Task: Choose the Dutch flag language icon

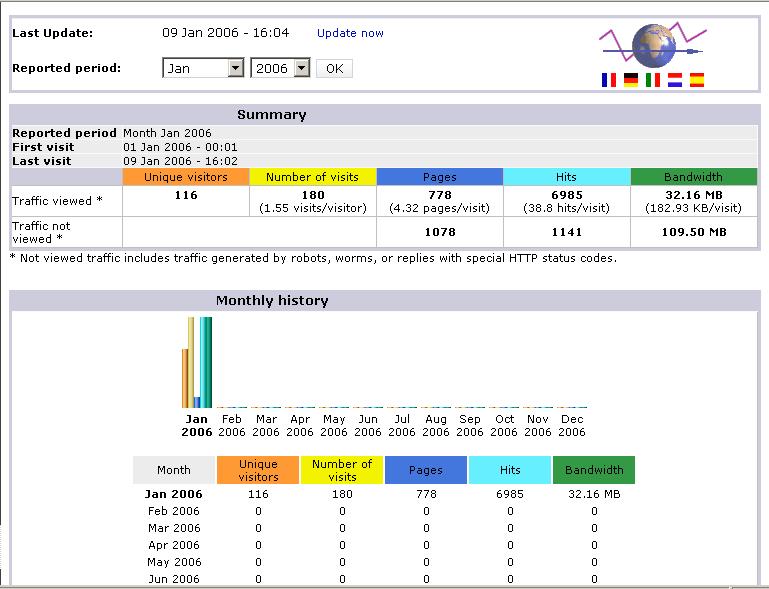Action: (x=675, y=80)
